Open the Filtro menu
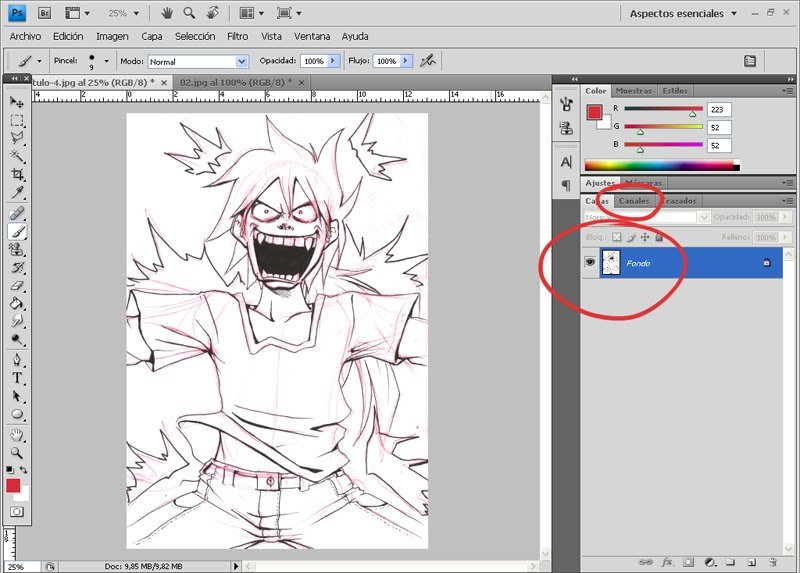 [x=237, y=36]
